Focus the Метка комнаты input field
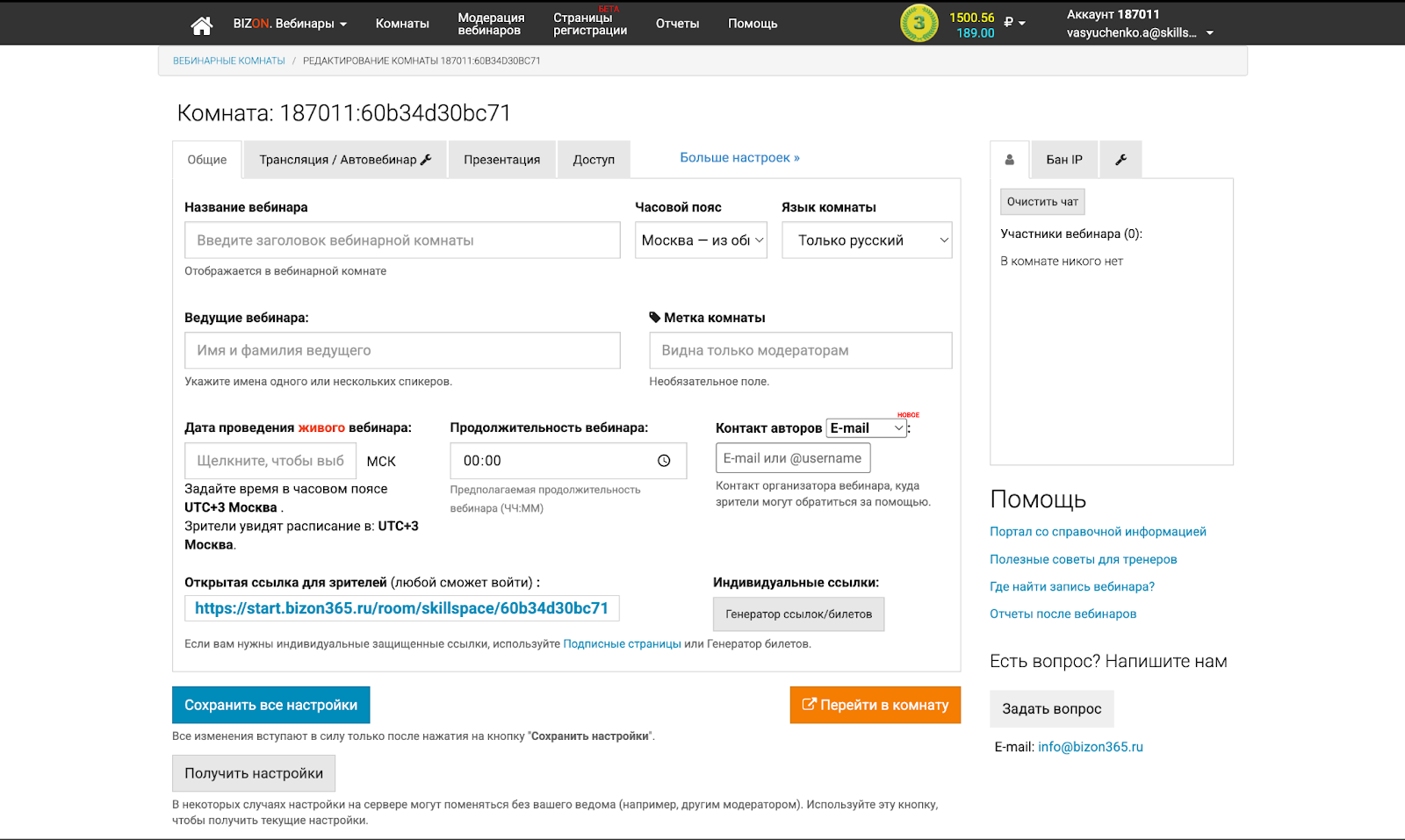The height and width of the screenshot is (840, 1405). 801,350
